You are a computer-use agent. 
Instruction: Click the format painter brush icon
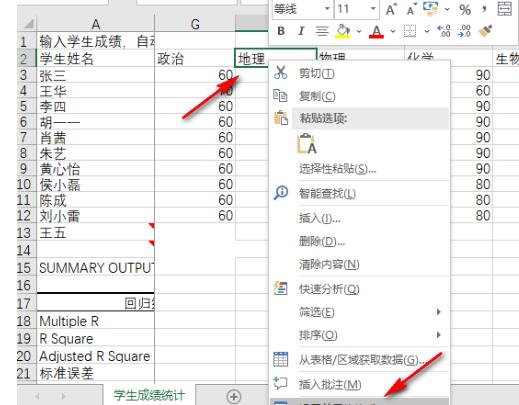485,31
